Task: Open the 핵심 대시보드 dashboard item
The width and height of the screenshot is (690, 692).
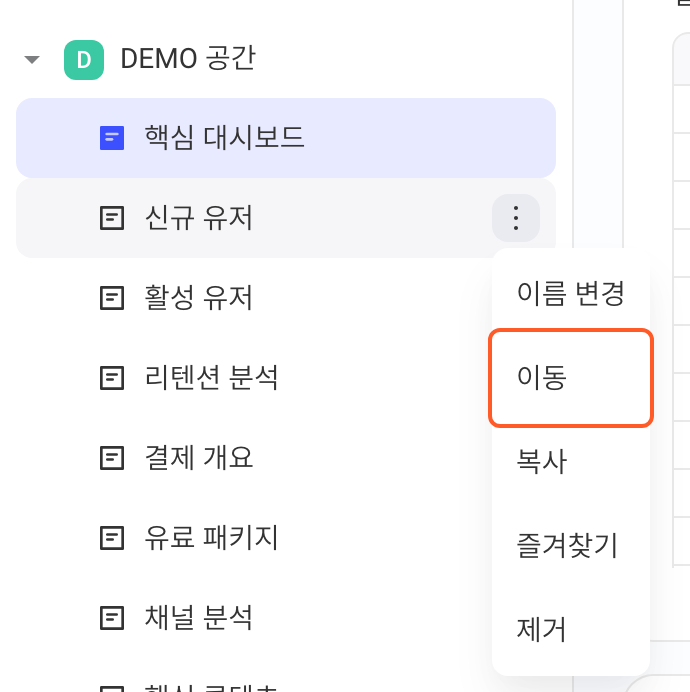Action: (x=286, y=138)
